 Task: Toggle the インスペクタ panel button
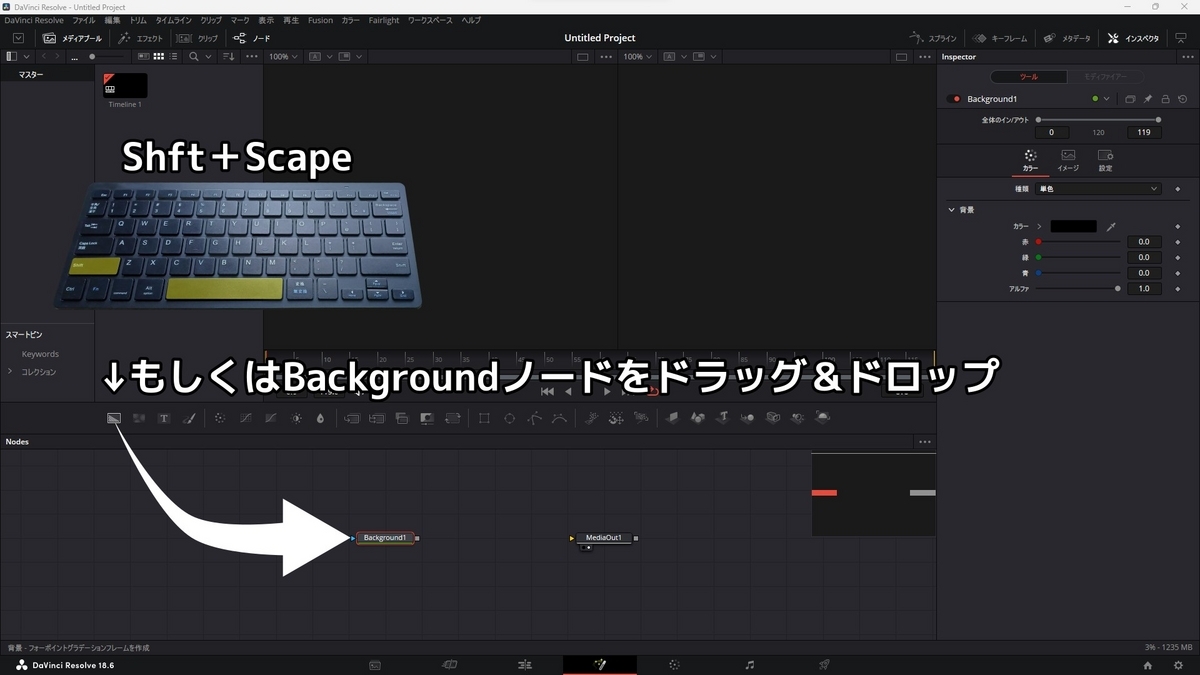click(1134, 38)
